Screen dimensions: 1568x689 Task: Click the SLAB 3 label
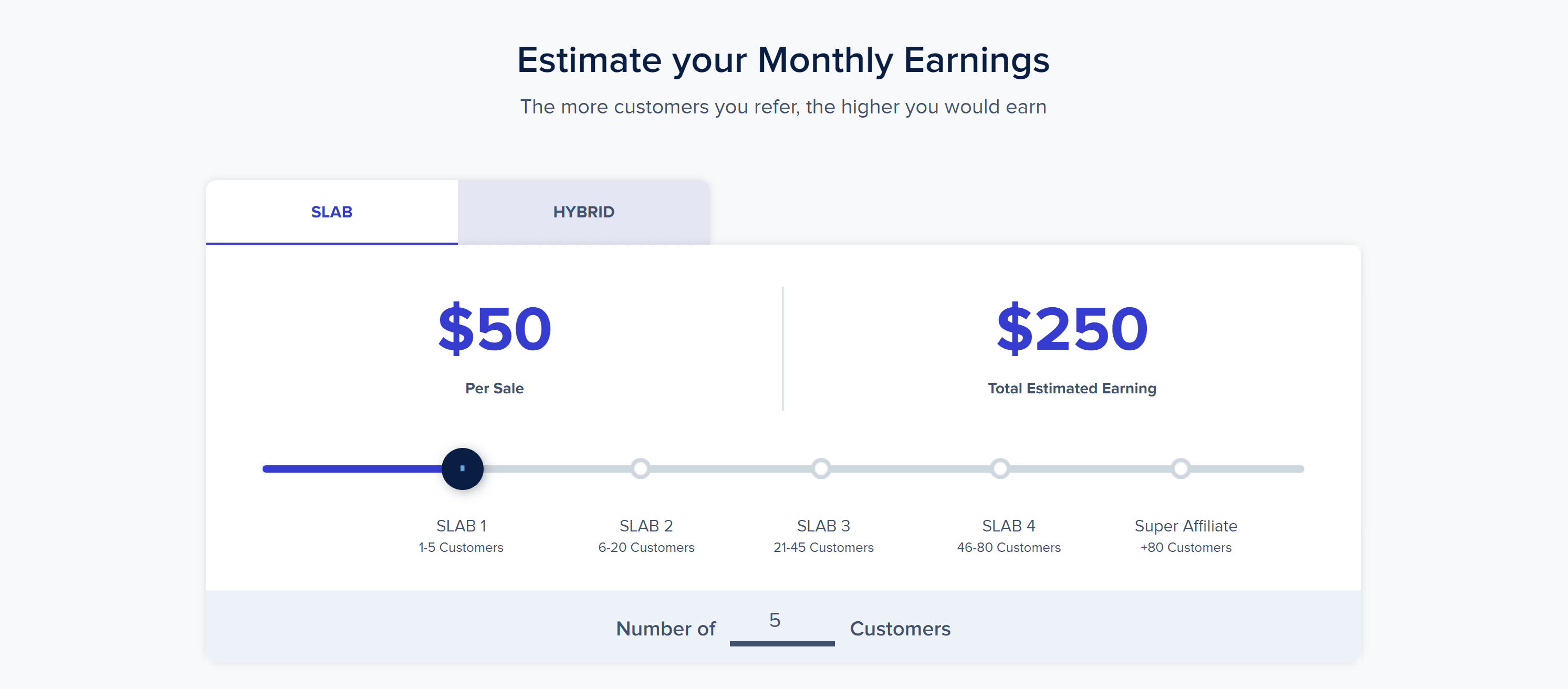pyautogui.click(x=823, y=525)
